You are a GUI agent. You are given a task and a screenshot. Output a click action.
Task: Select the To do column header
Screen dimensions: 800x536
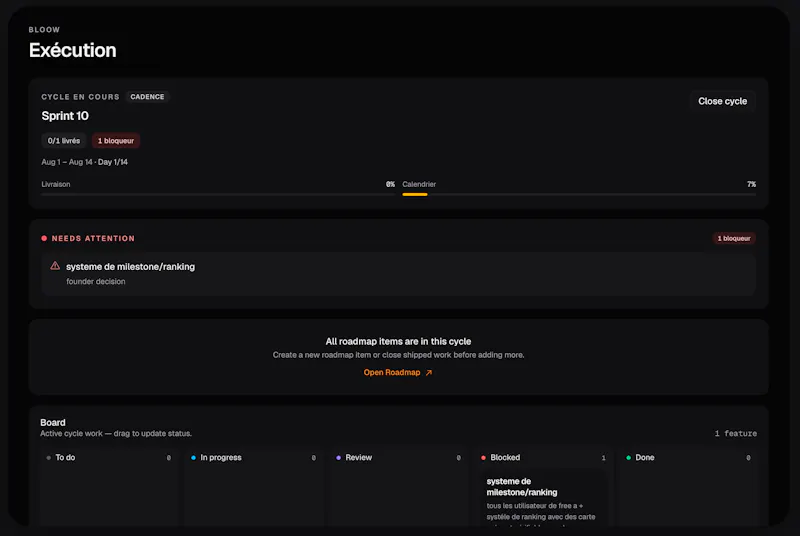point(109,457)
